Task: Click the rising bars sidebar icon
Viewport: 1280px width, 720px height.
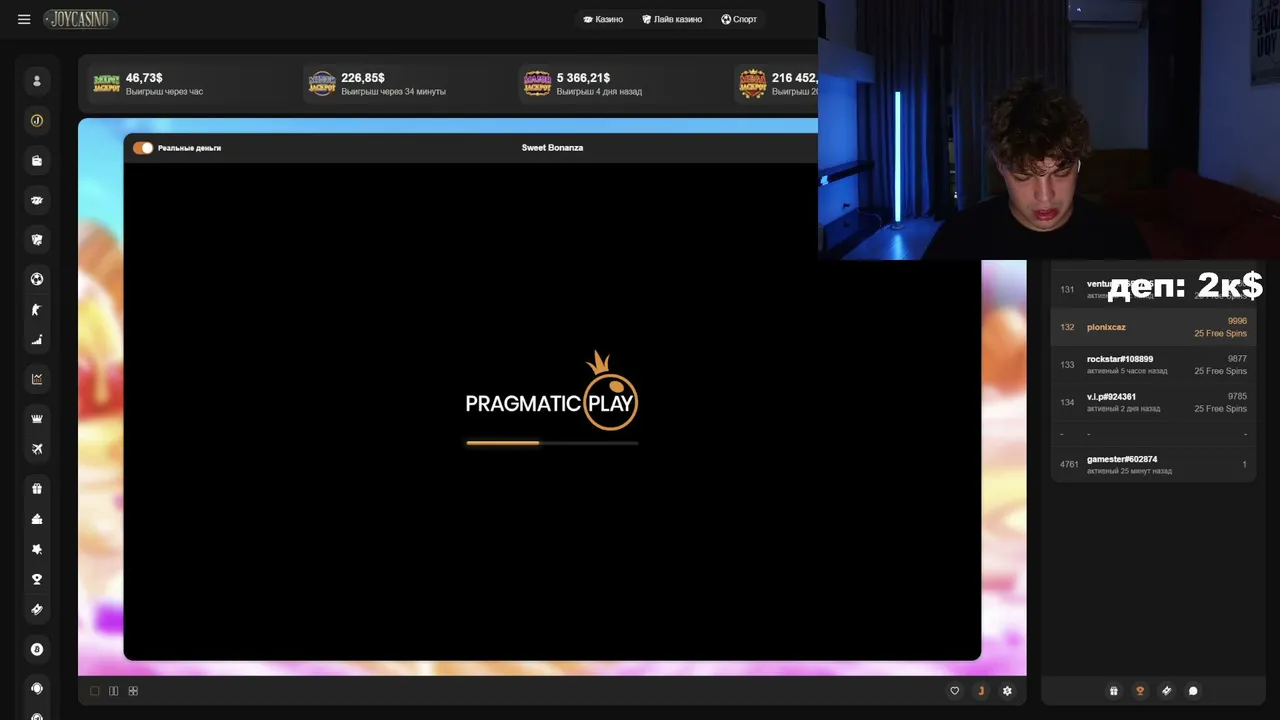Action: pos(37,340)
